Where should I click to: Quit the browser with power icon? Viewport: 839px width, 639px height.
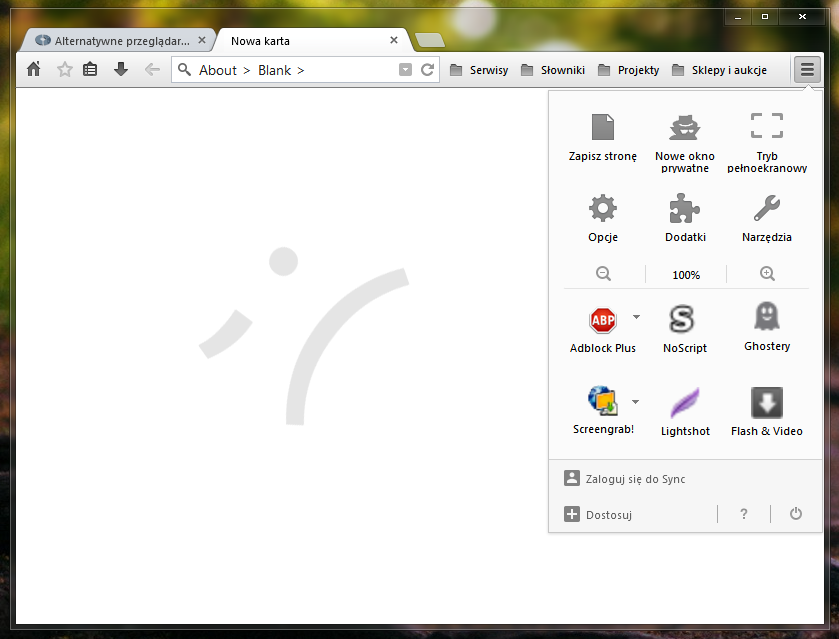point(796,514)
